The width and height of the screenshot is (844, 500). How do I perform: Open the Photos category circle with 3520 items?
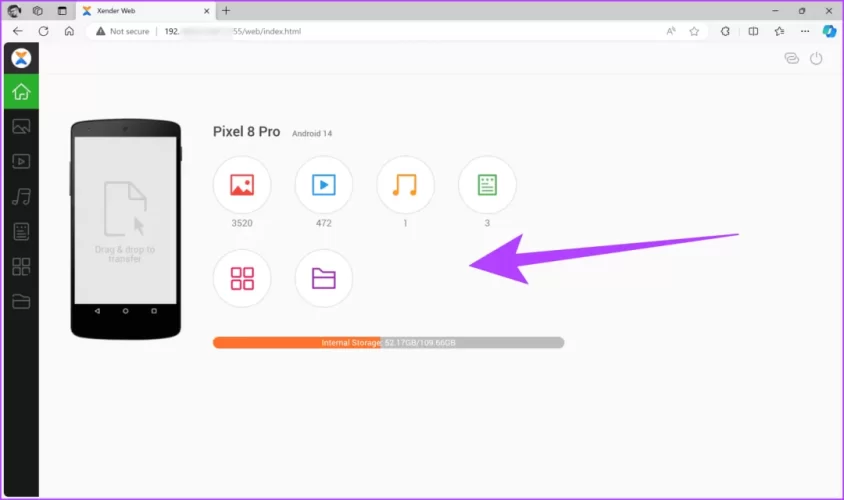(x=241, y=185)
